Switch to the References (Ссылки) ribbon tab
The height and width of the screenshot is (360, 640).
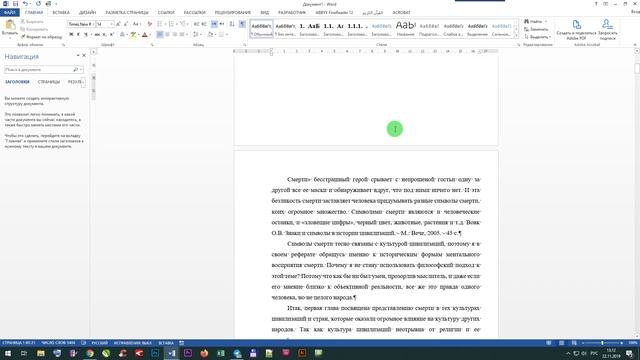coord(166,13)
